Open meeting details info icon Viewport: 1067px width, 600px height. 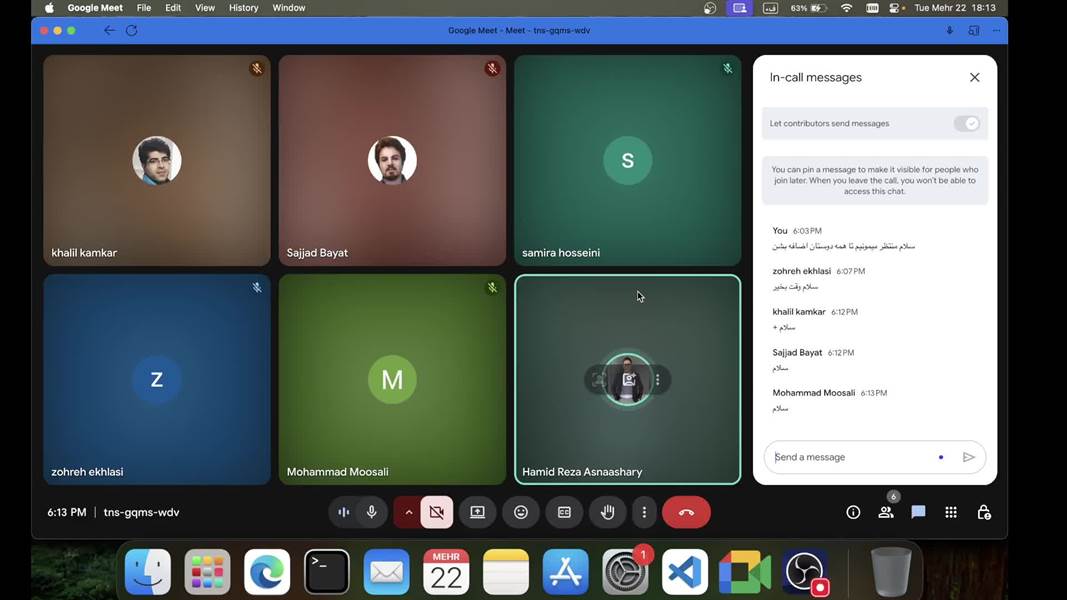click(x=853, y=512)
